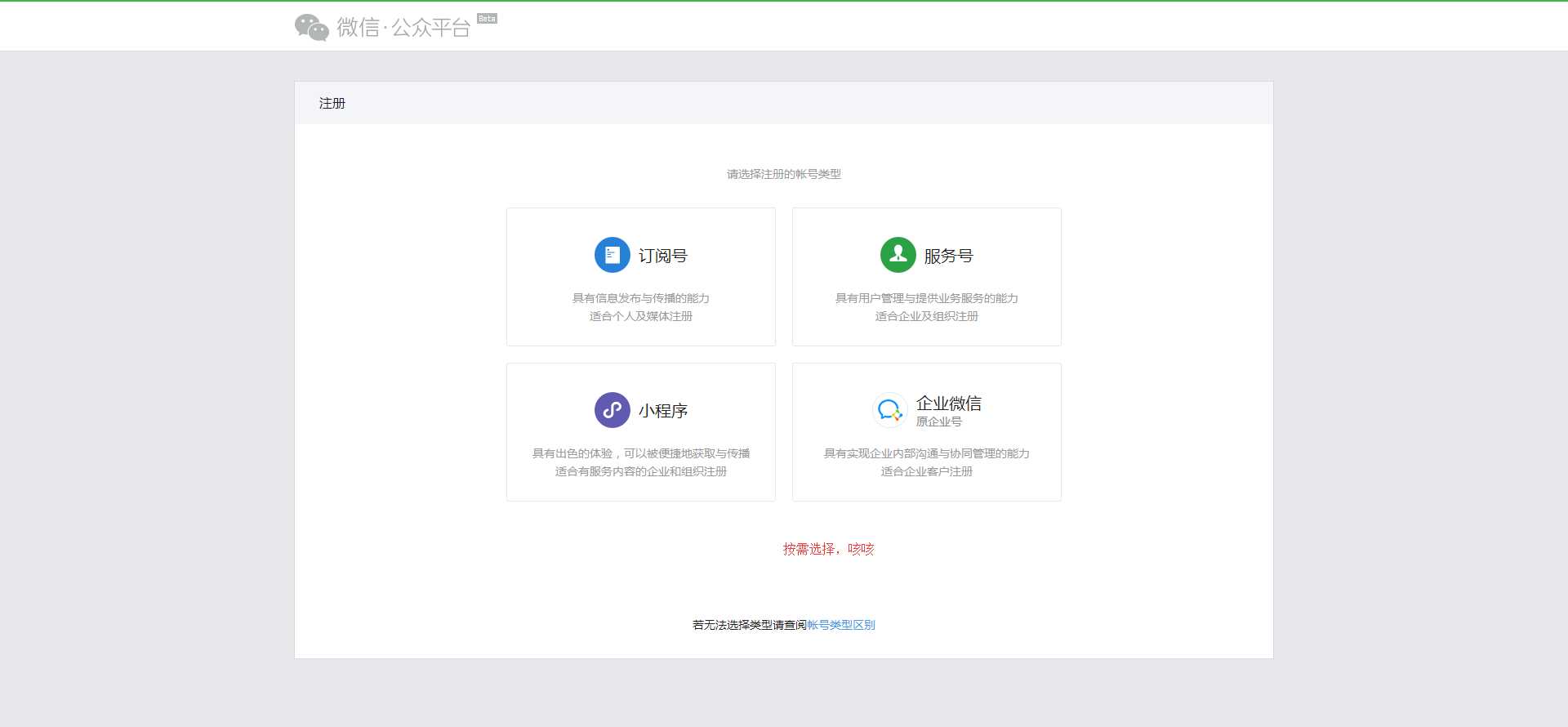Click the 原企业号 subtitle
Viewport: 1568px width, 727px height.
tap(939, 421)
